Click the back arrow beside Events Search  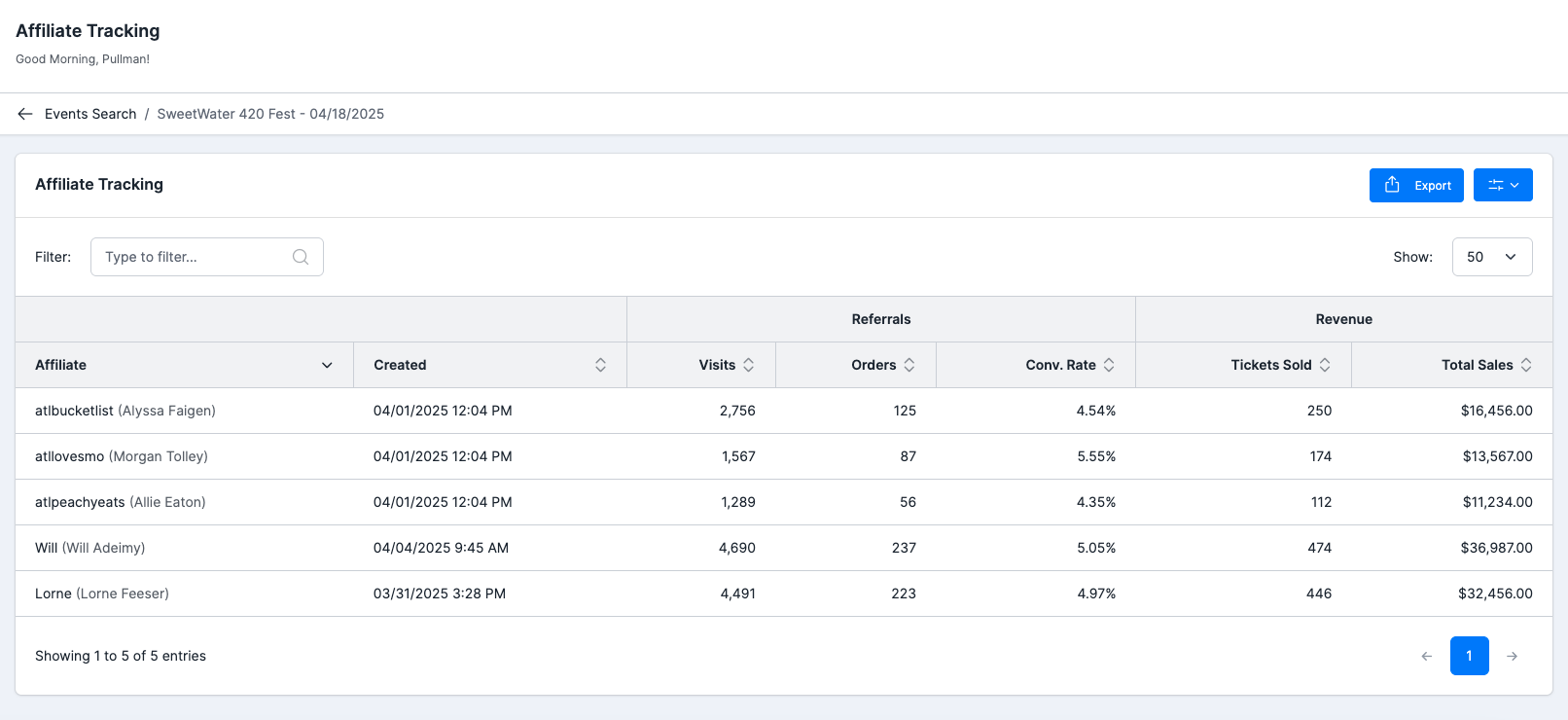point(25,114)
